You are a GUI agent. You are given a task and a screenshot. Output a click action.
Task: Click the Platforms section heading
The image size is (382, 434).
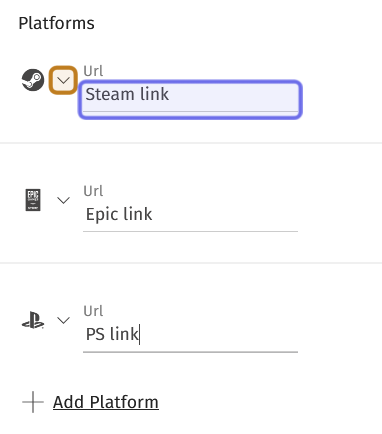point(56,23)
